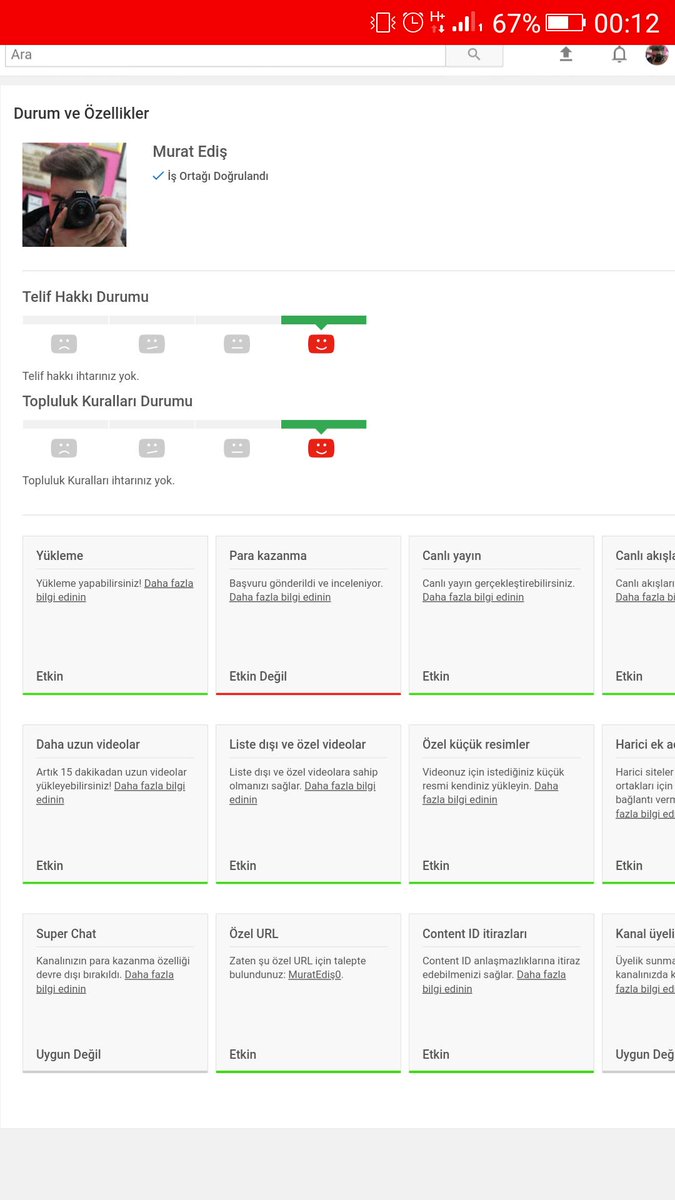Tap the battery icon in the status bar
The height and width of the screenshot is (1200, 675).
click(x=565, y=22)
